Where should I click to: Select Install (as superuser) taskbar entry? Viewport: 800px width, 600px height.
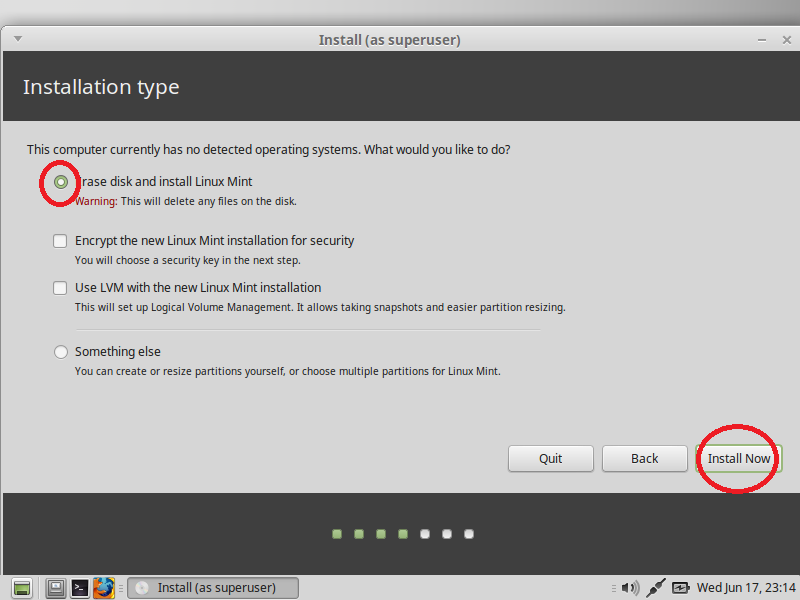(x=213, y=588)
